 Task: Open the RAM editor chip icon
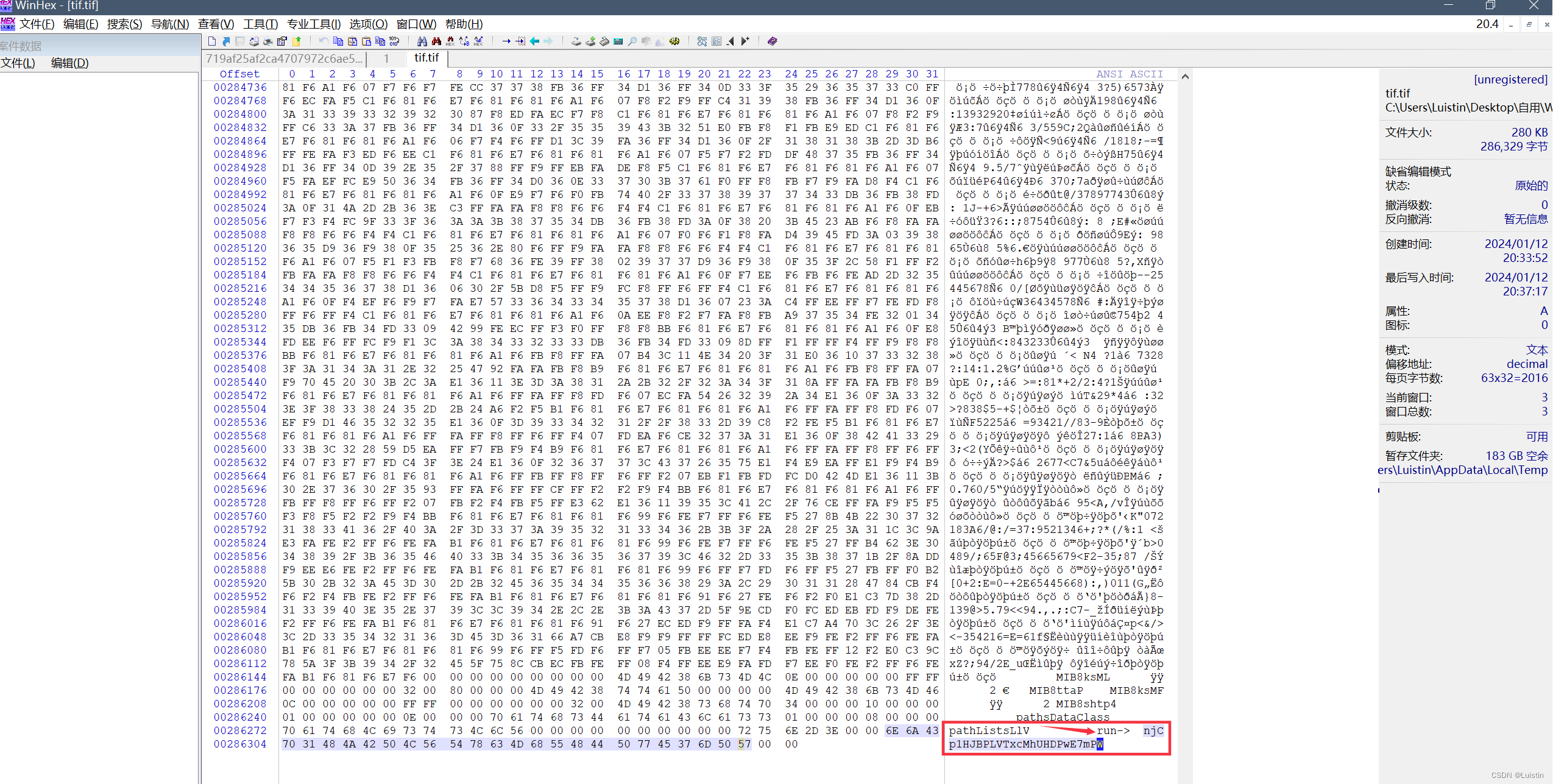click(604, 41)
